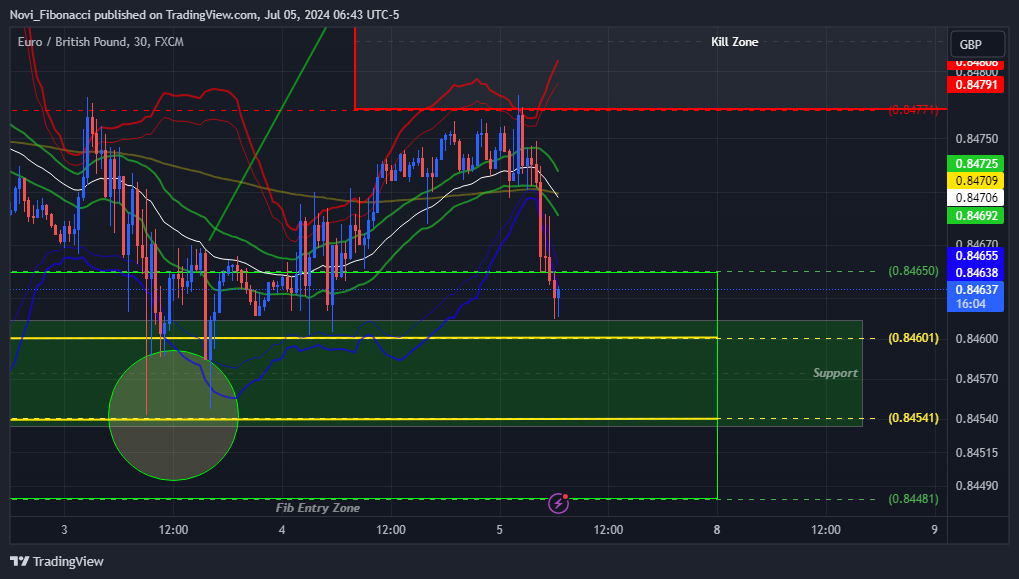Click the purple lightning event icon

pyautogui.click(x=558, y=503)
